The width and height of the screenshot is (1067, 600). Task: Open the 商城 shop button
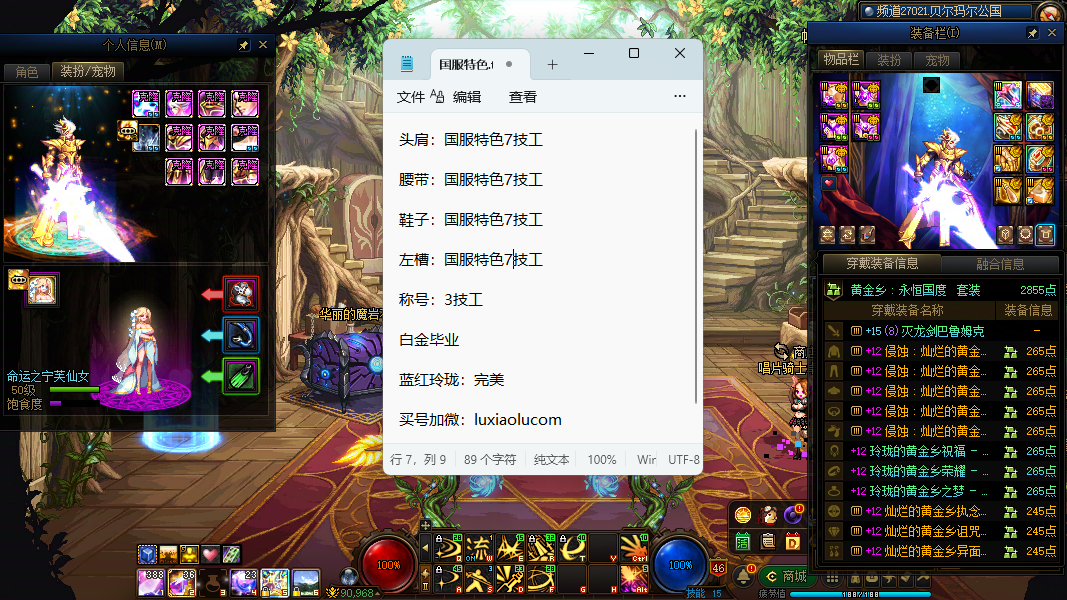pos(785,576)
